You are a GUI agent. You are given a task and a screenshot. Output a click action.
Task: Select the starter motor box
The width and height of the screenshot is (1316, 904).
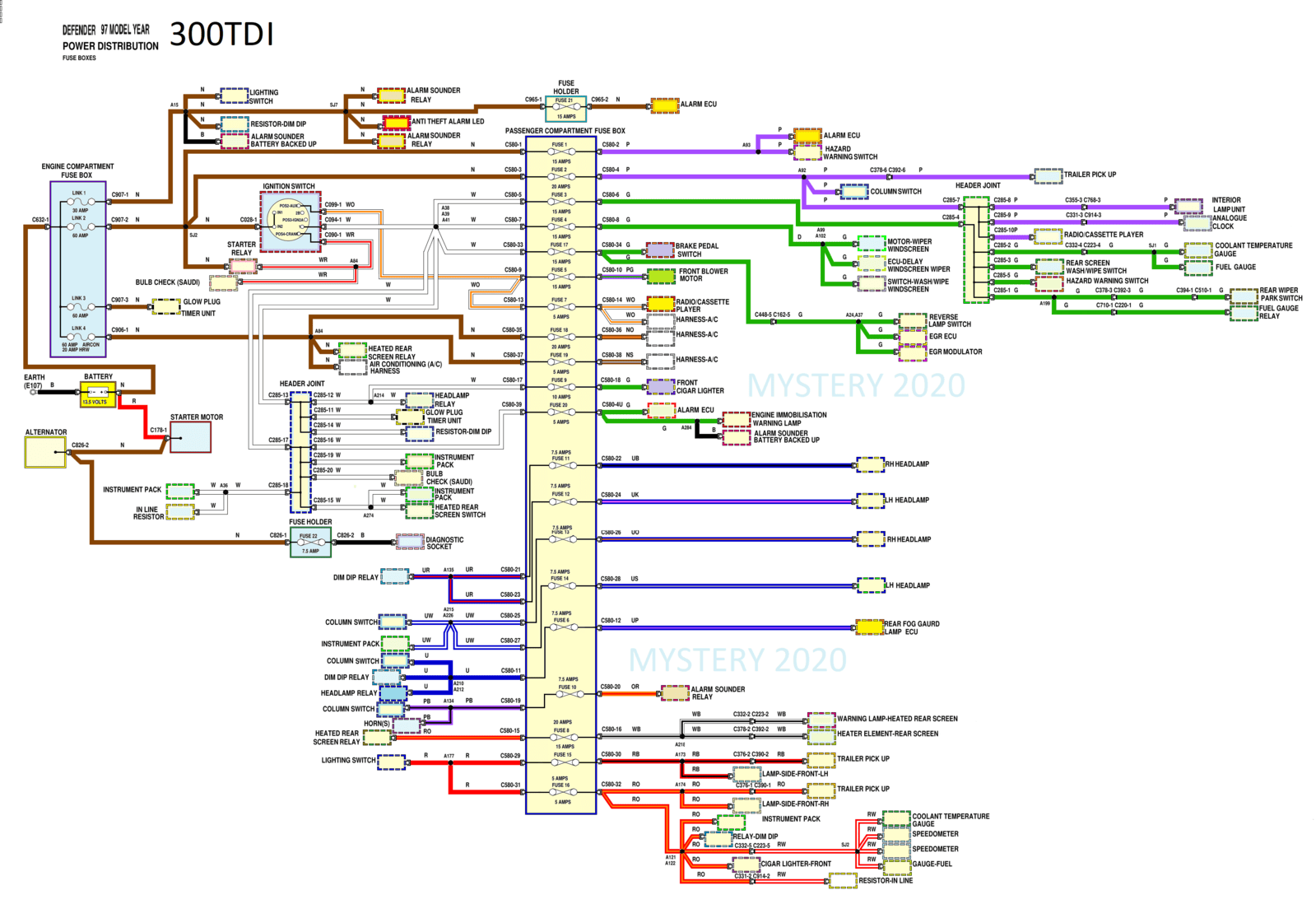190,437
